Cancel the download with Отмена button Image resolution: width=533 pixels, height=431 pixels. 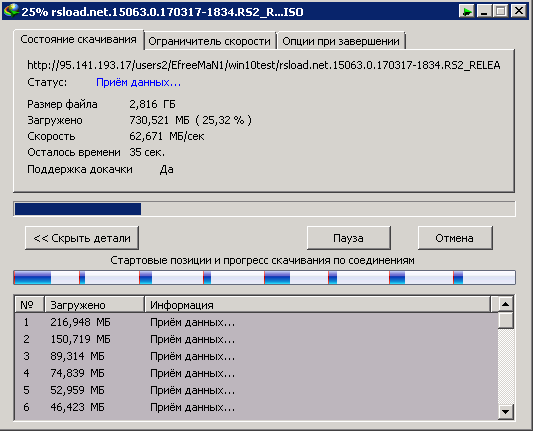click(455, 238)
